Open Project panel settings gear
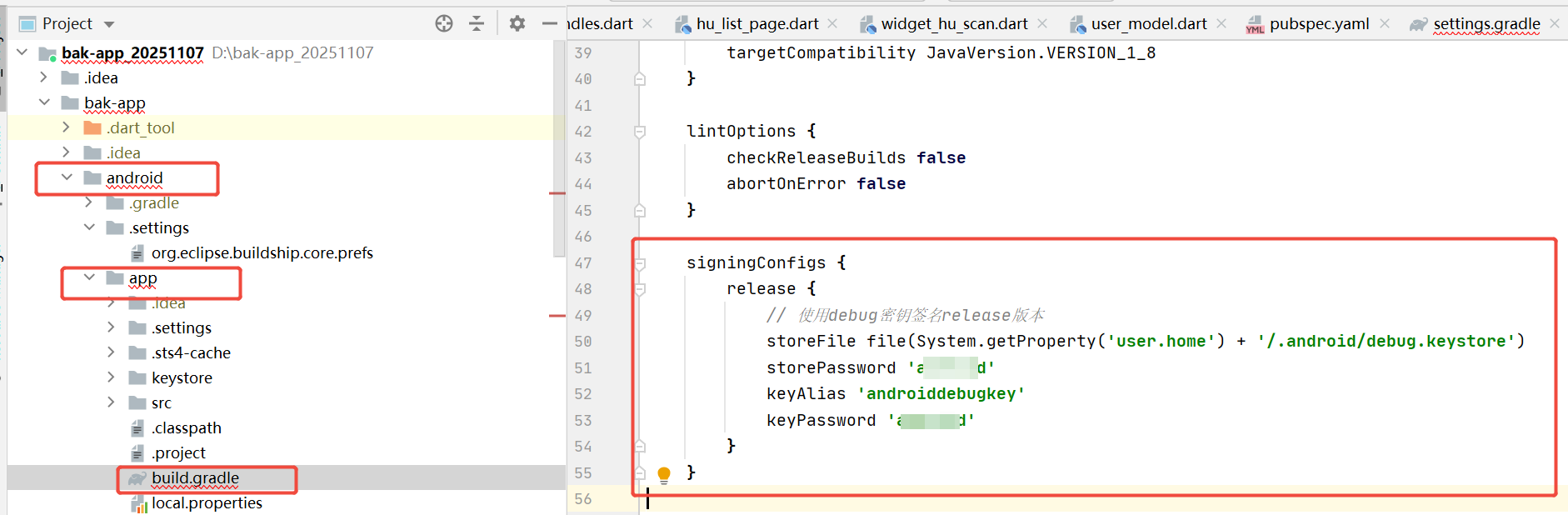Viewport: 1568px width, 515px height. click(x=517, y=23)
